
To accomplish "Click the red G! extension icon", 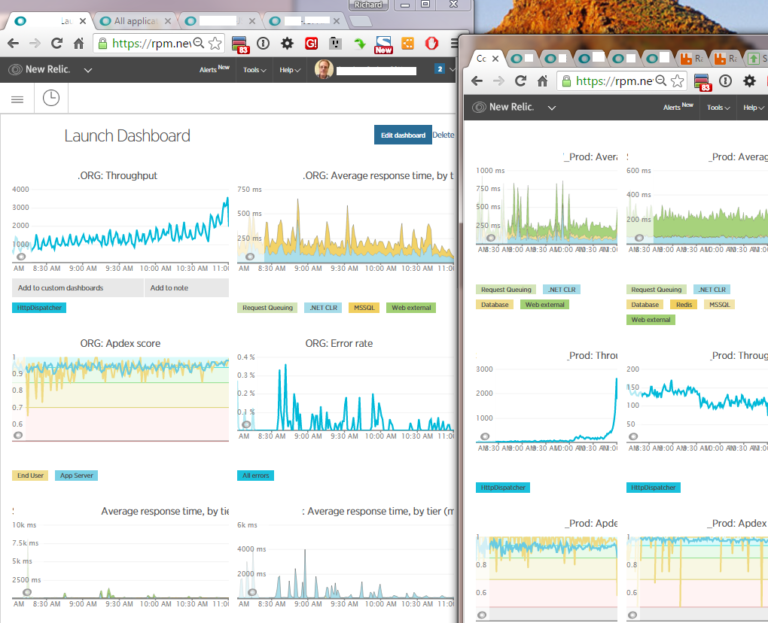I will (x=311, y=44).
